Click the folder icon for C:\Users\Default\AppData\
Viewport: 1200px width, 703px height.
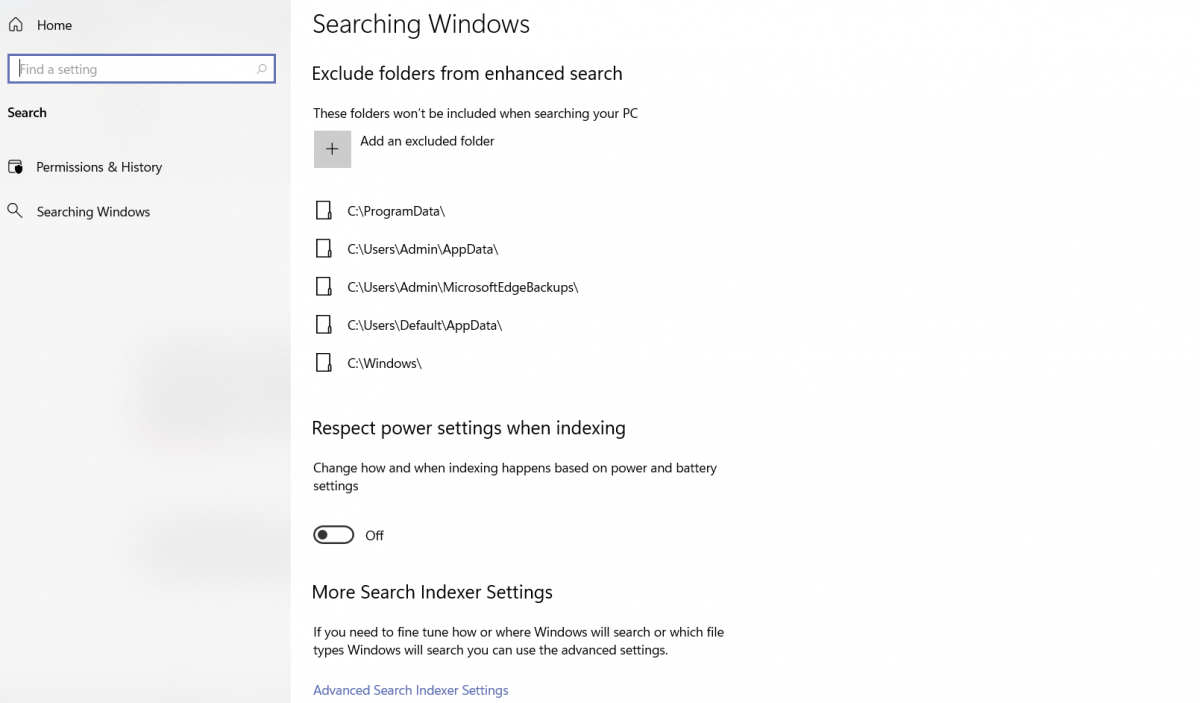click(x=323, y=325)
